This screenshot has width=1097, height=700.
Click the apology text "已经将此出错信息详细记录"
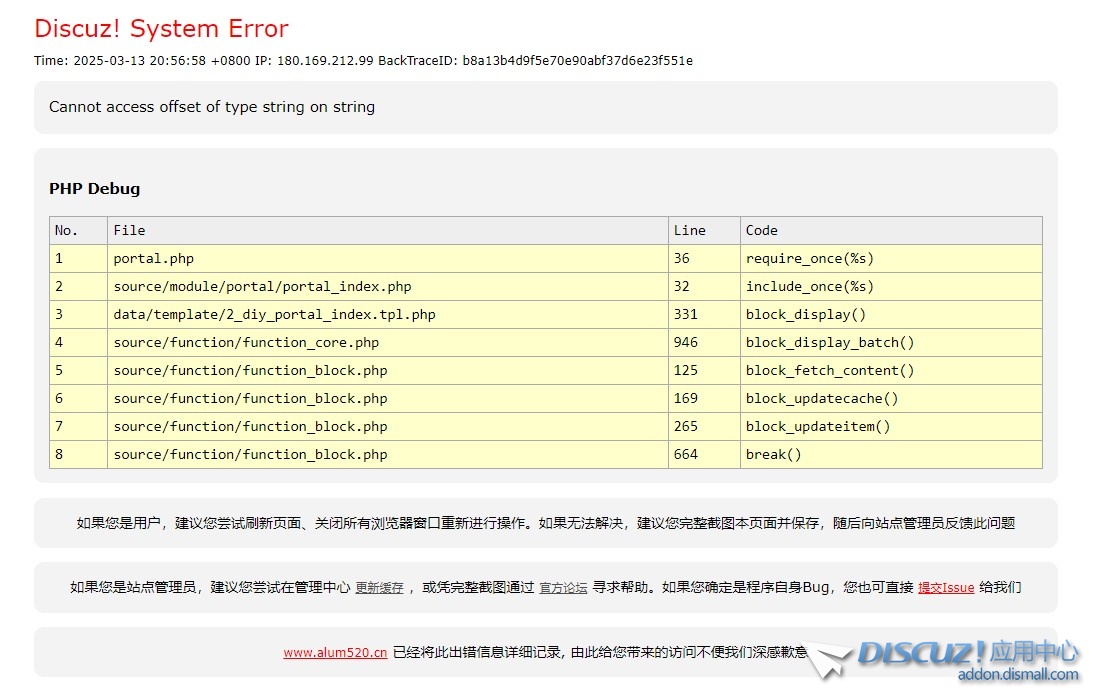point(480,652)
